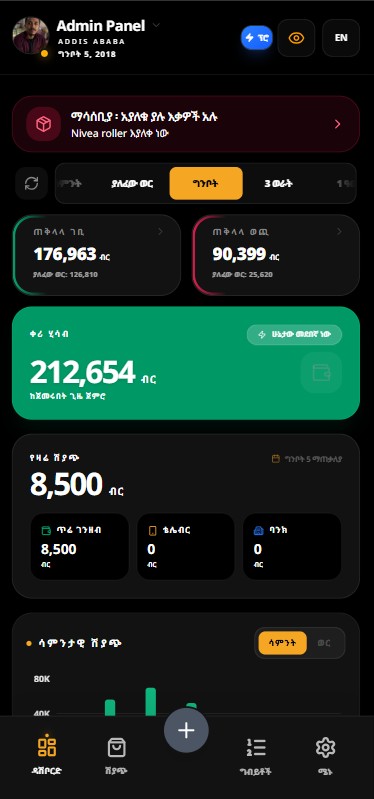374x799 pixels.
Task: Select the 3 ወራት period tab
Action: point(279,183)
